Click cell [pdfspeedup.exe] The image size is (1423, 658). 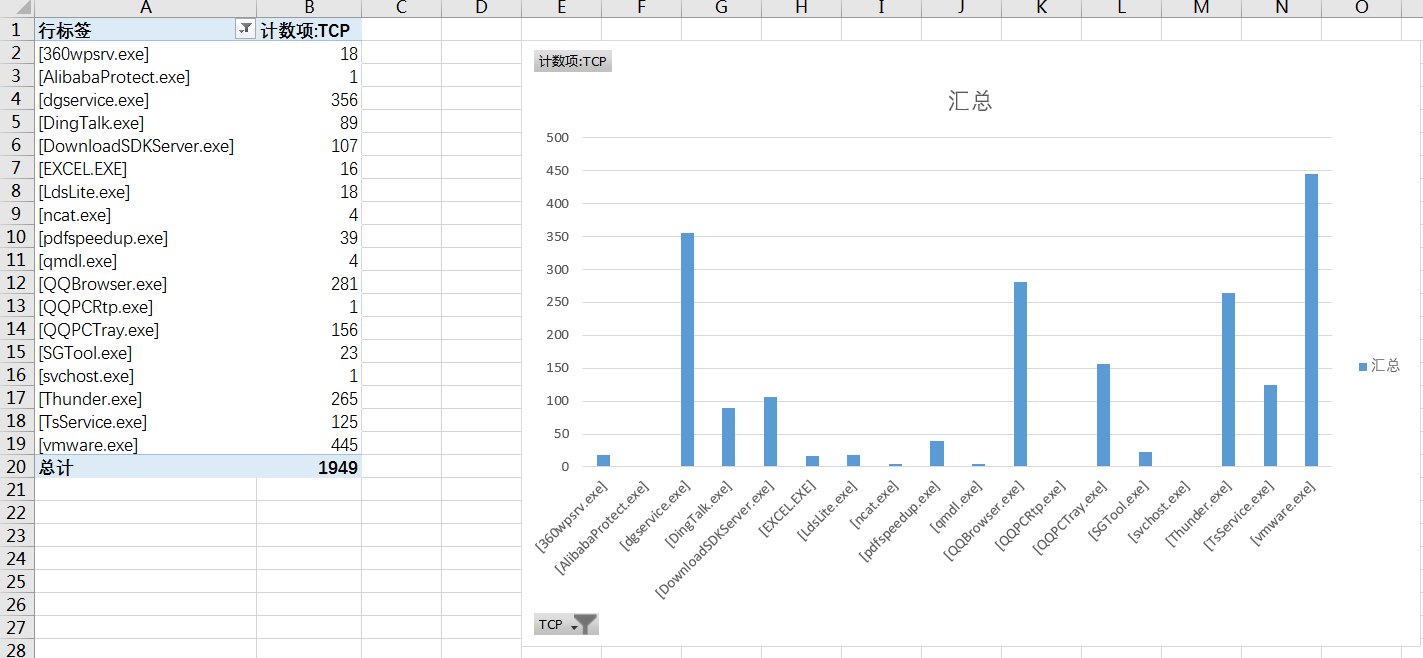coord(145,238)
